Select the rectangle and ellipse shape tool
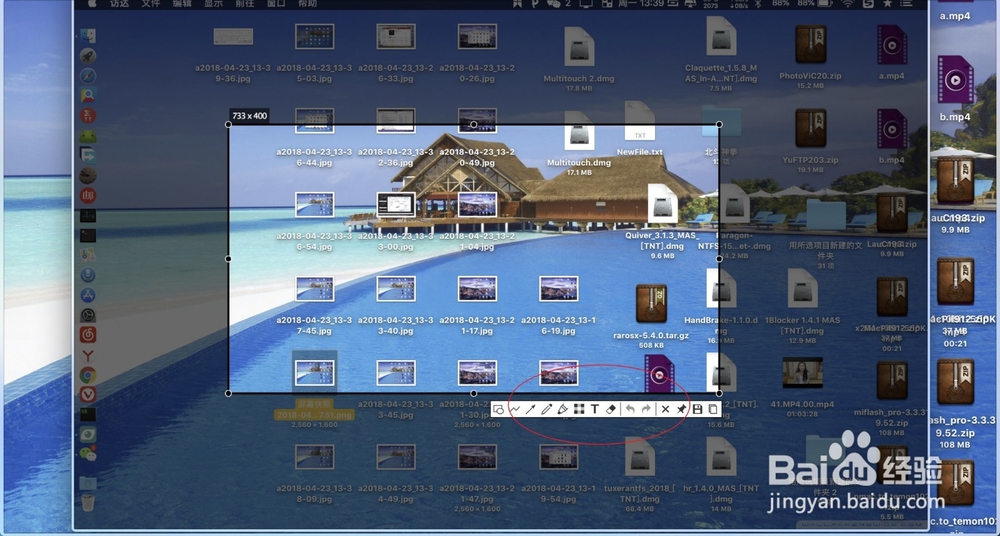The width and height of the screenshot is (1000, 536). point(499,410)
